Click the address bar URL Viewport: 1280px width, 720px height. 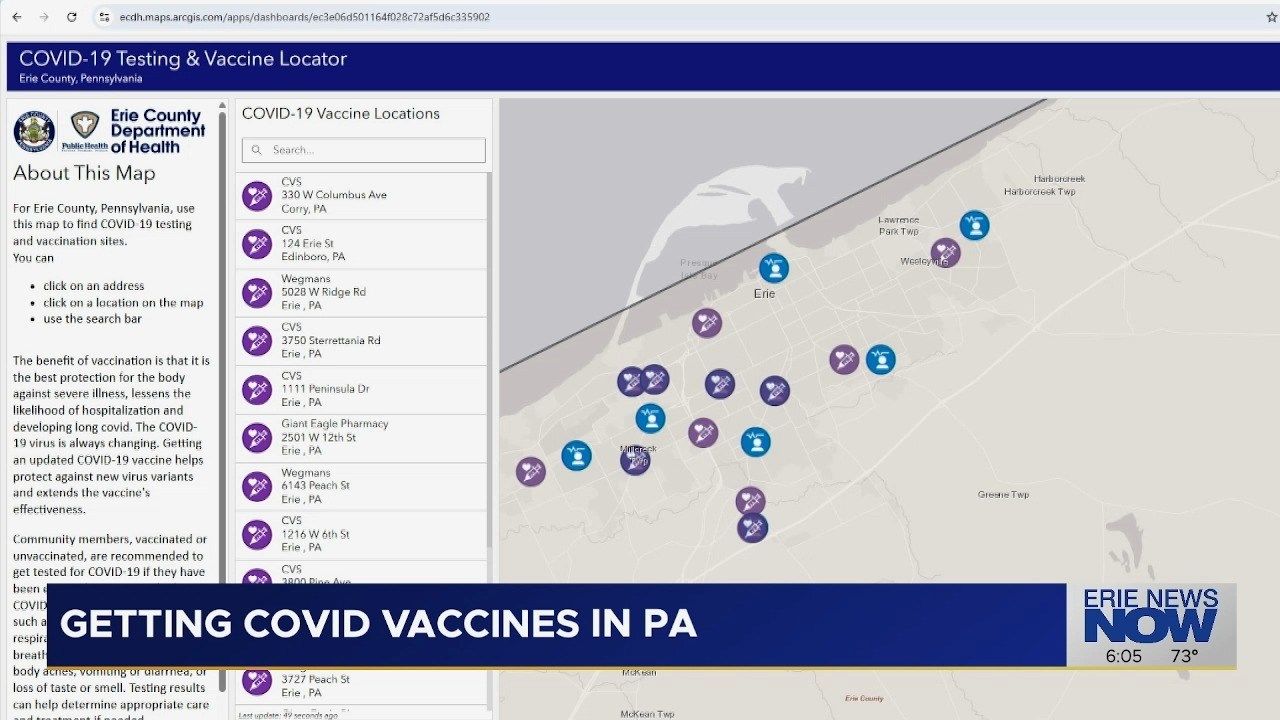pyautogui.click(x=305, y=17)
